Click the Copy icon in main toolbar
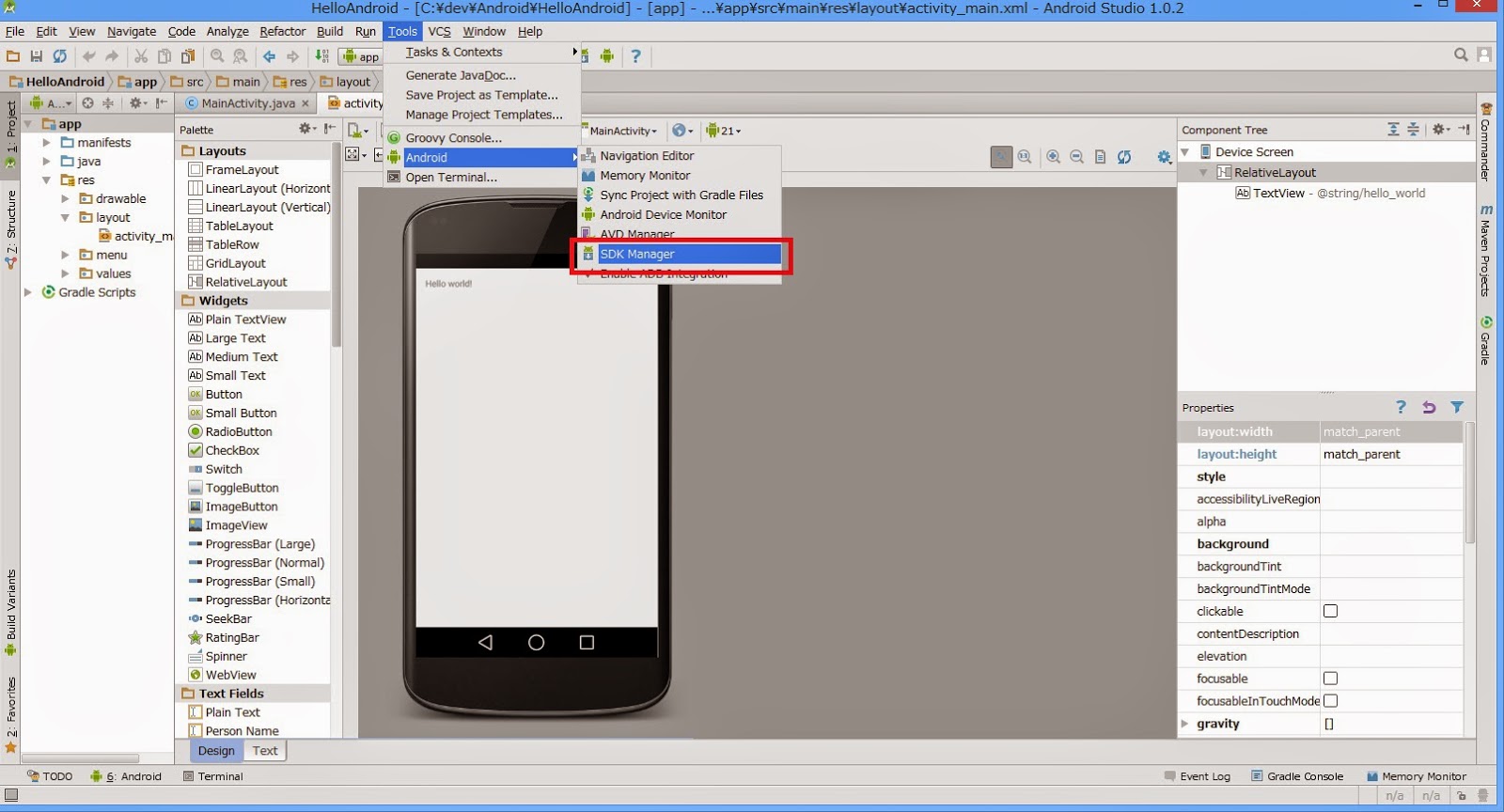This screenshot has width=1504, height=812. [164, 56]
